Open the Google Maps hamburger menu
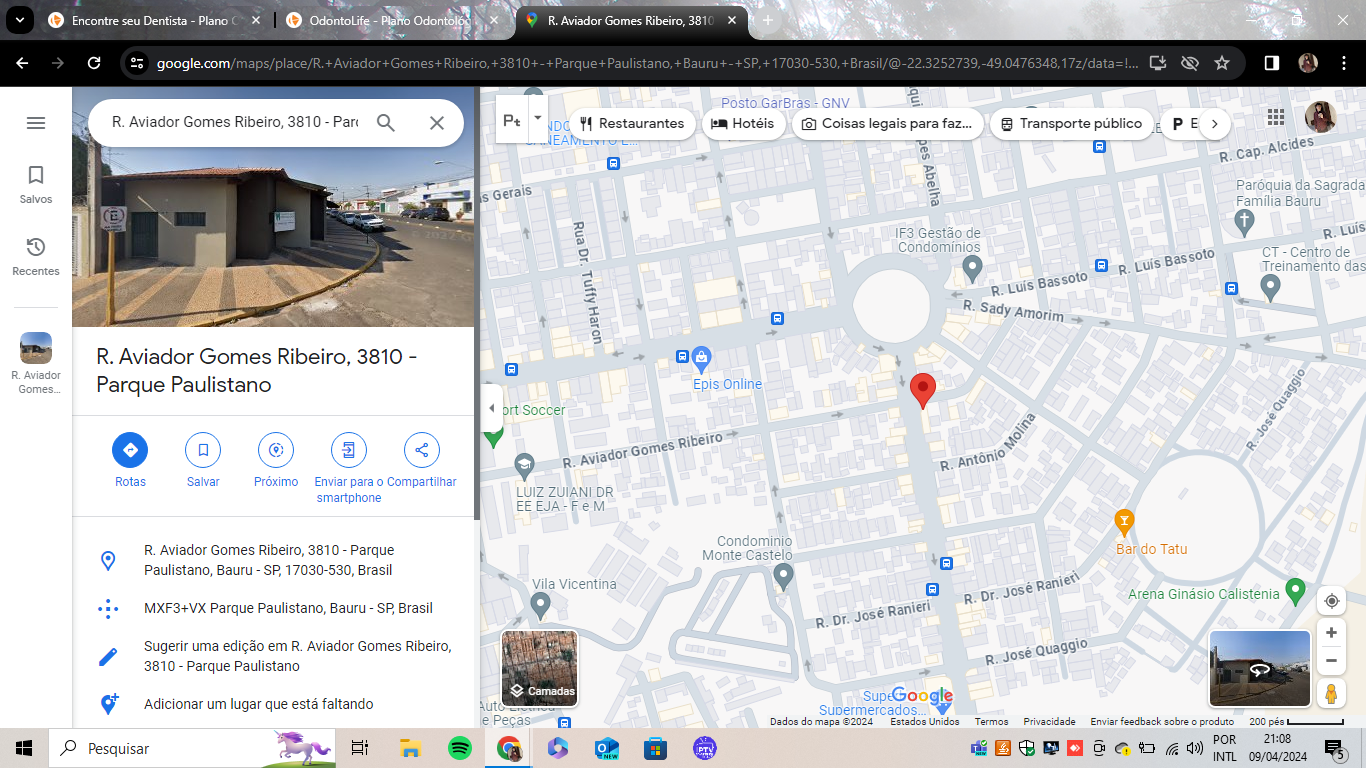The image size is (1366, 768). (36, 123)
